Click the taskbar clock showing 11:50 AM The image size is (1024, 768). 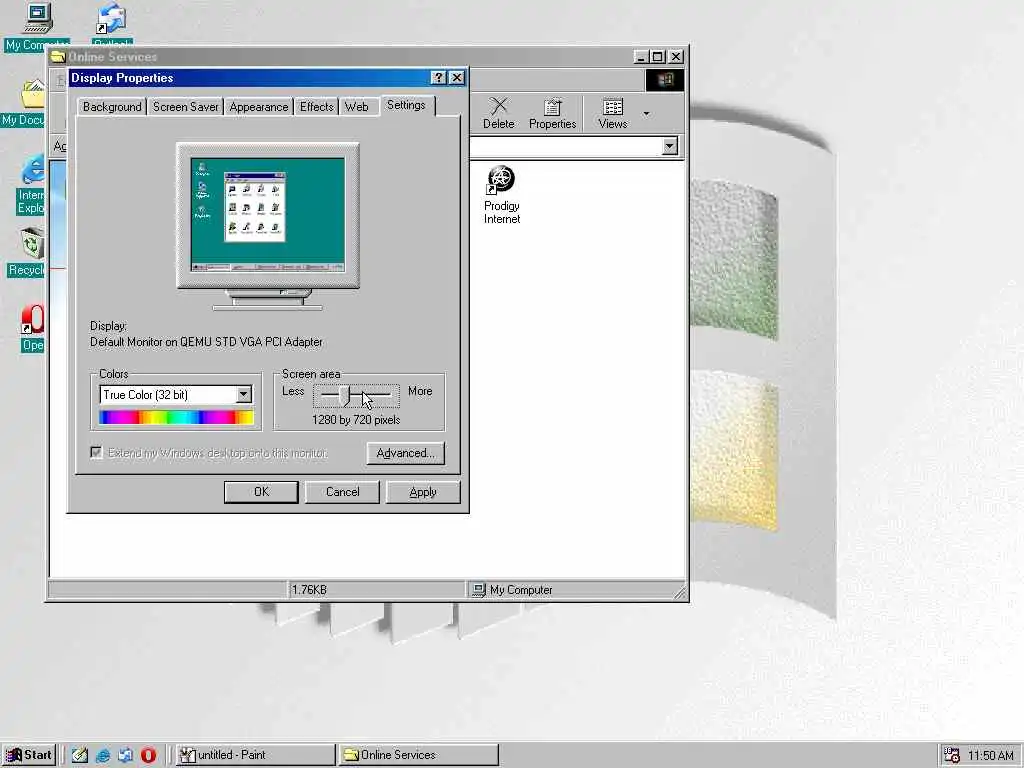coord(991,756)
